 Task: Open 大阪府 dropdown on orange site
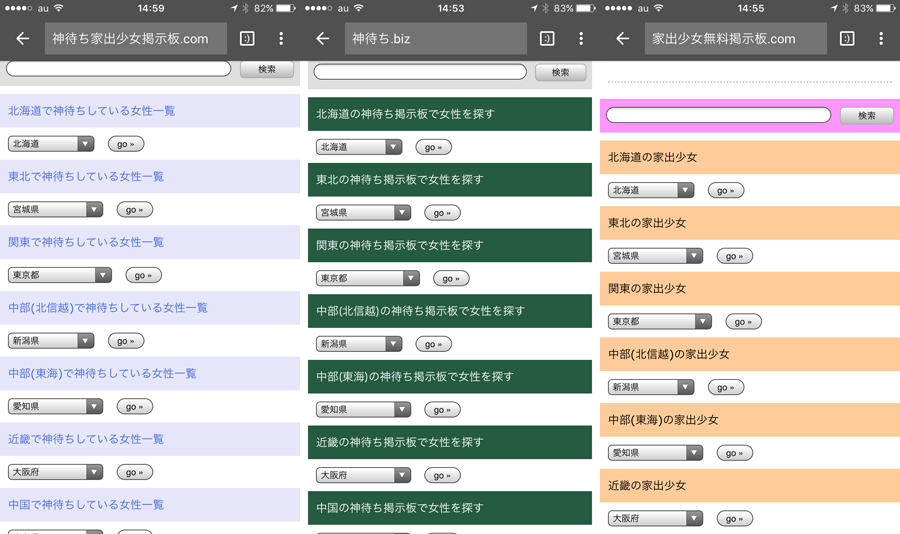click(655, 518)
